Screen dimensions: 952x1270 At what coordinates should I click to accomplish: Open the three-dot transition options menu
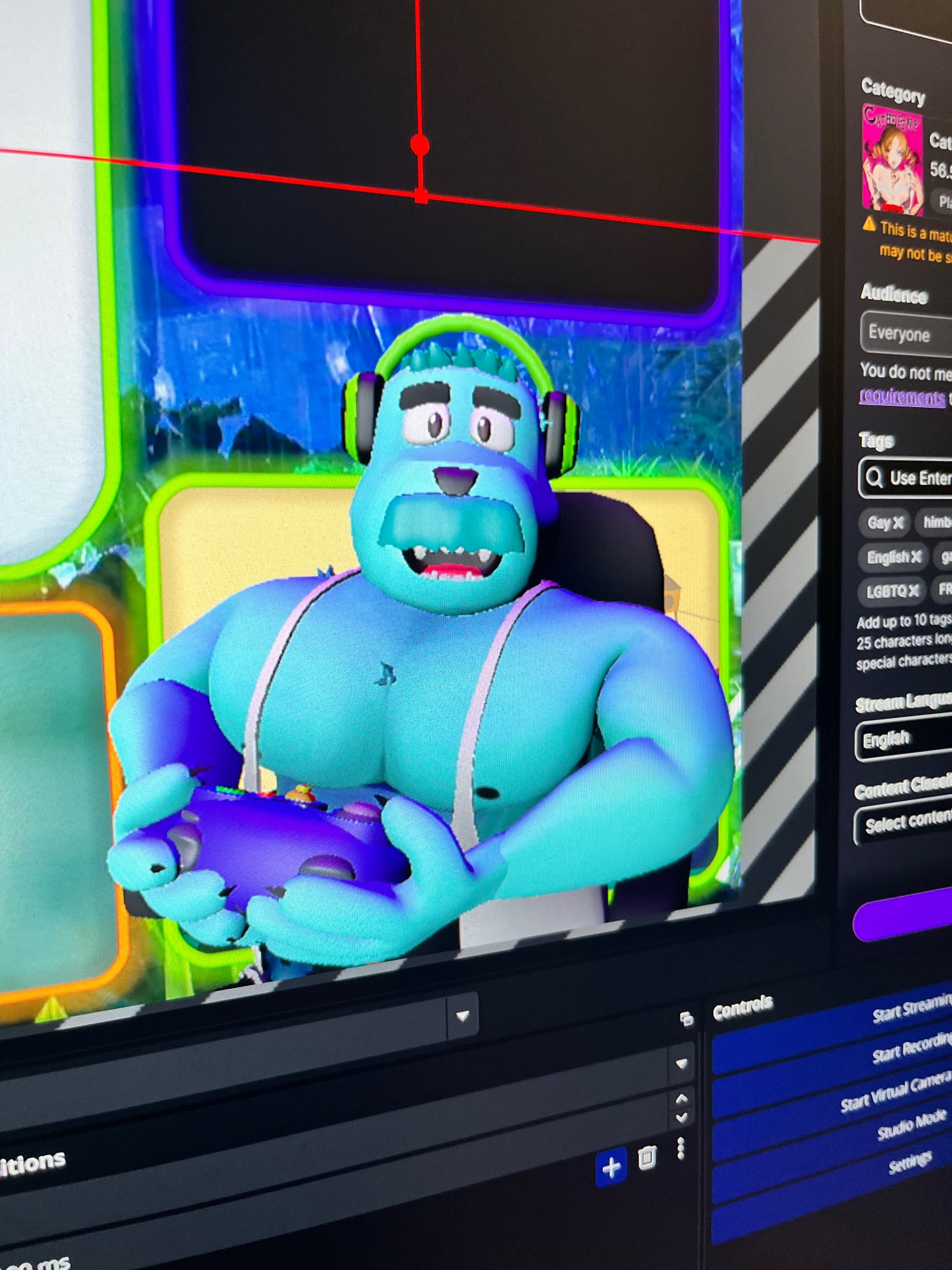click(681, 1149)
